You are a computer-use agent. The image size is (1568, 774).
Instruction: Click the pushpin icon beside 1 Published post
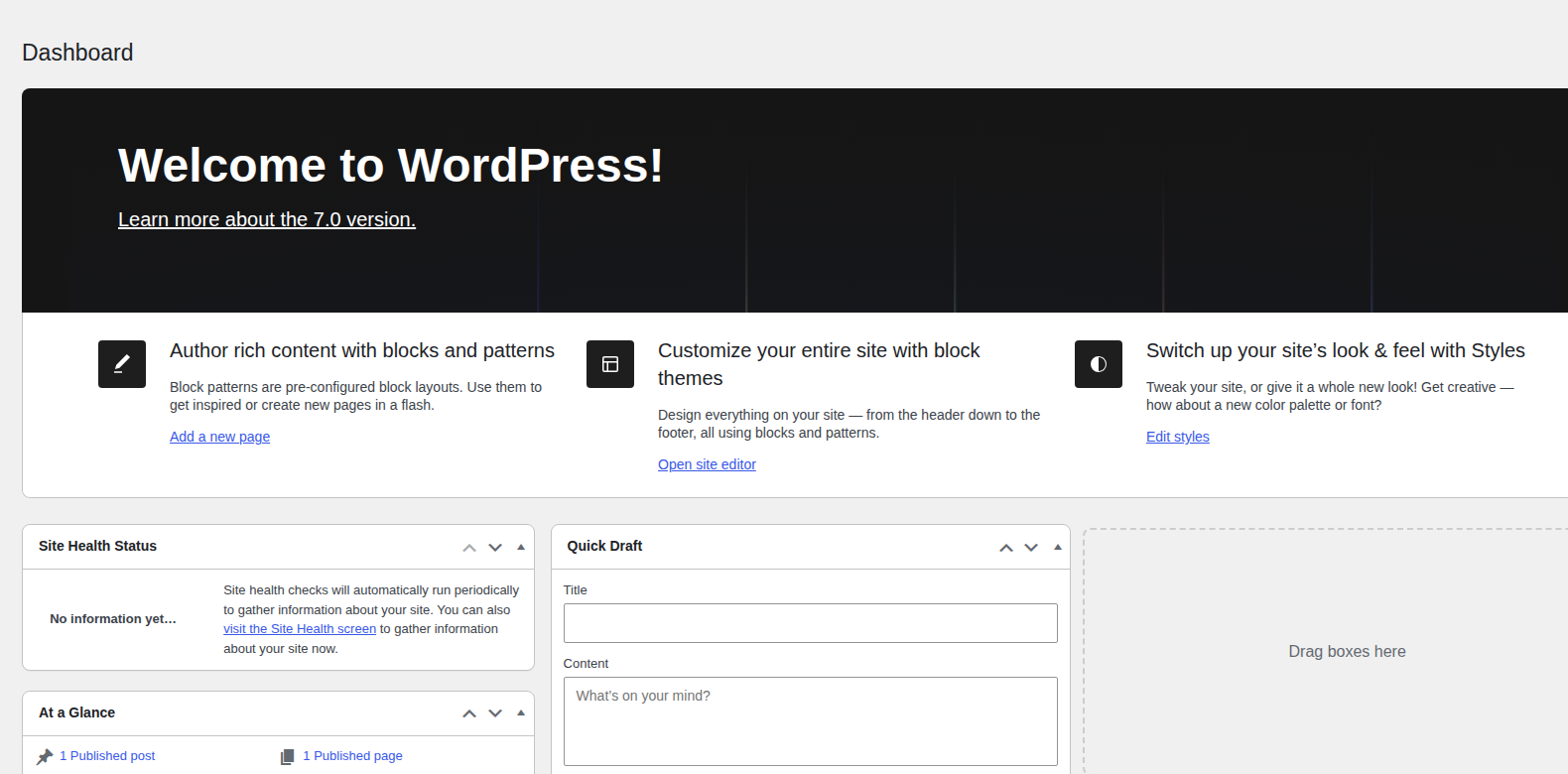(45, 756)
